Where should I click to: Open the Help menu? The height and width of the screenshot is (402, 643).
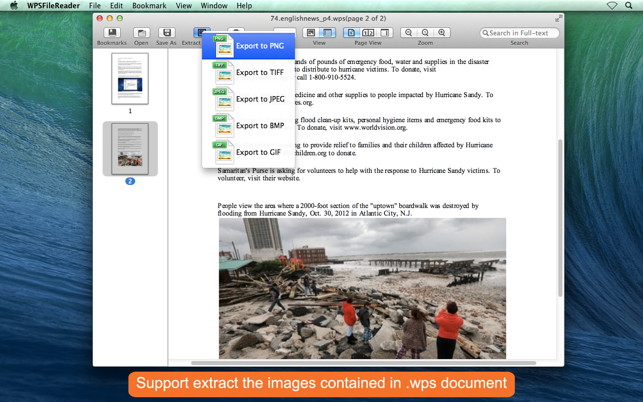[244, 6]
